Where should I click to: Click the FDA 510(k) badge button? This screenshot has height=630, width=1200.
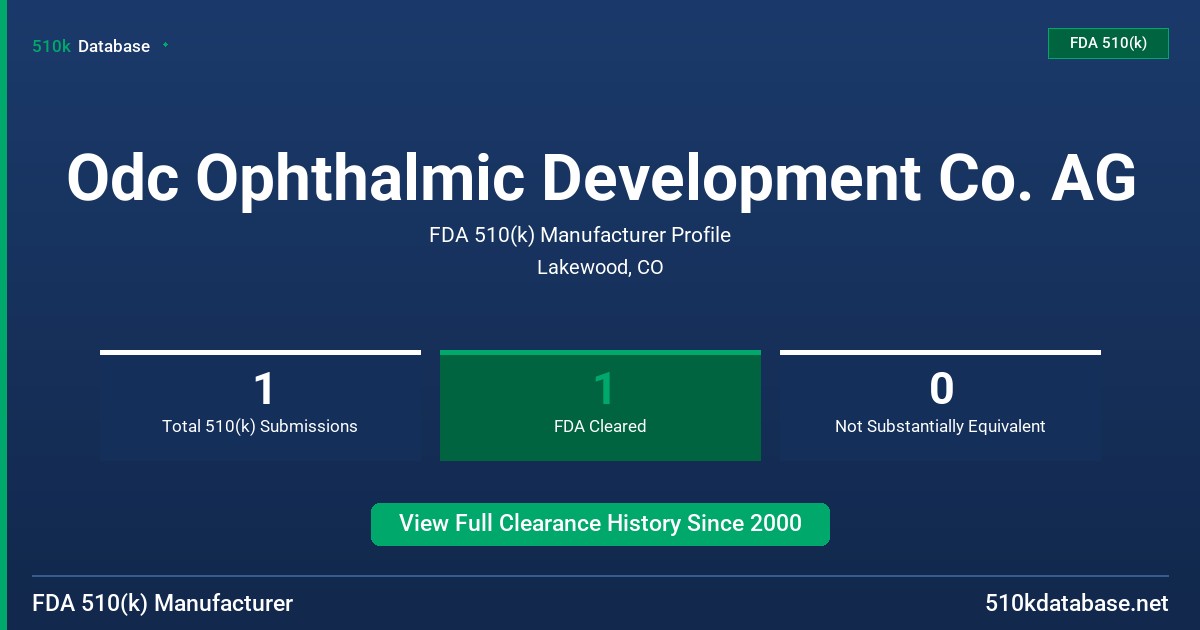1108,43
